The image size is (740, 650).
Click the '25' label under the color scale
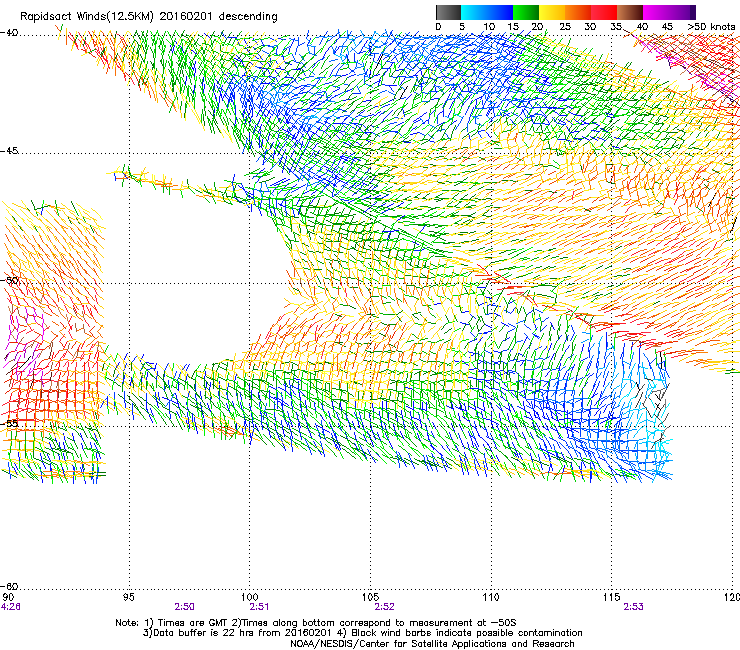[565, 27]
